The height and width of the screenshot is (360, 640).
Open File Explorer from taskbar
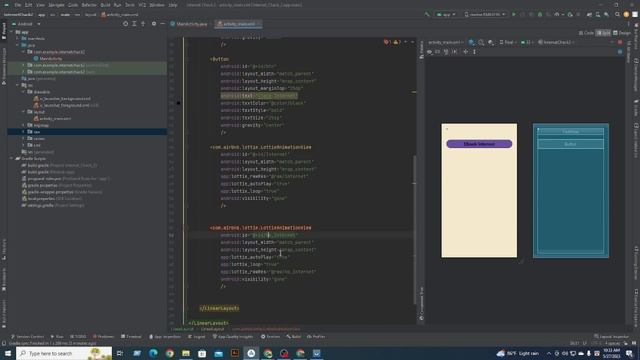[x=186, y=353]
